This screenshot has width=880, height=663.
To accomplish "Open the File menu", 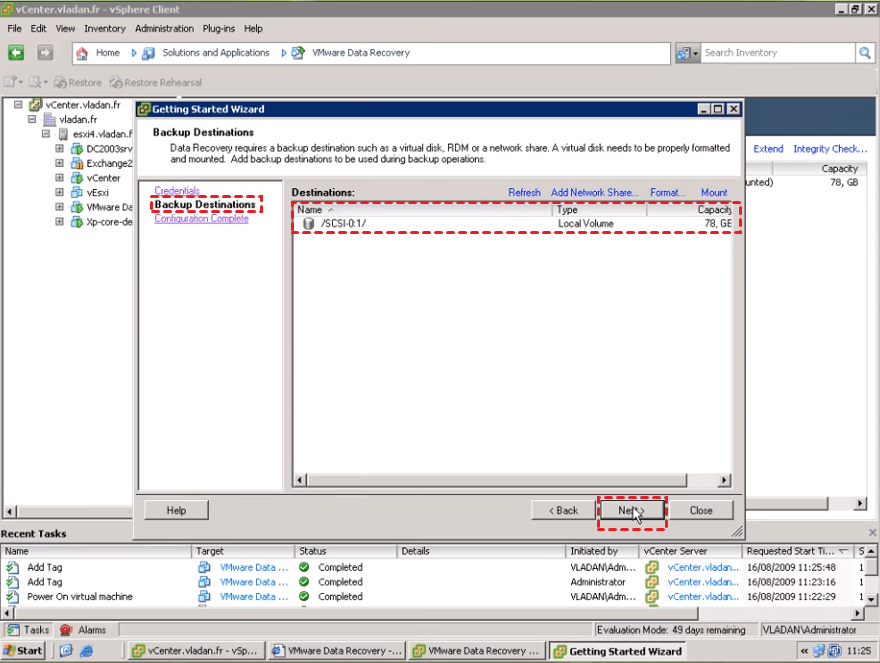I will [x=14, y=29].
